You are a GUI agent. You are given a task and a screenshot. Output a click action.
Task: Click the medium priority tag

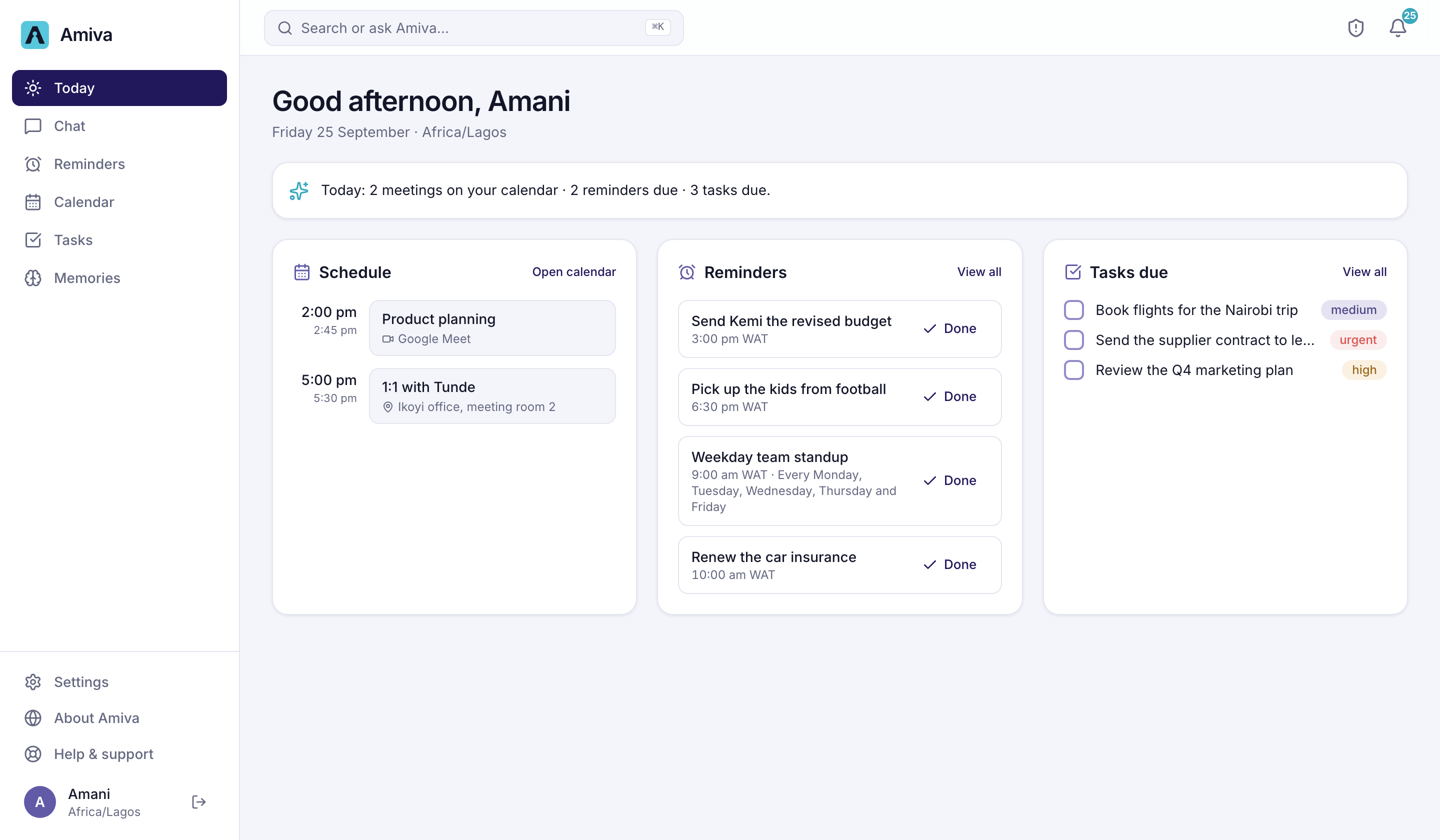point(1353,309)
